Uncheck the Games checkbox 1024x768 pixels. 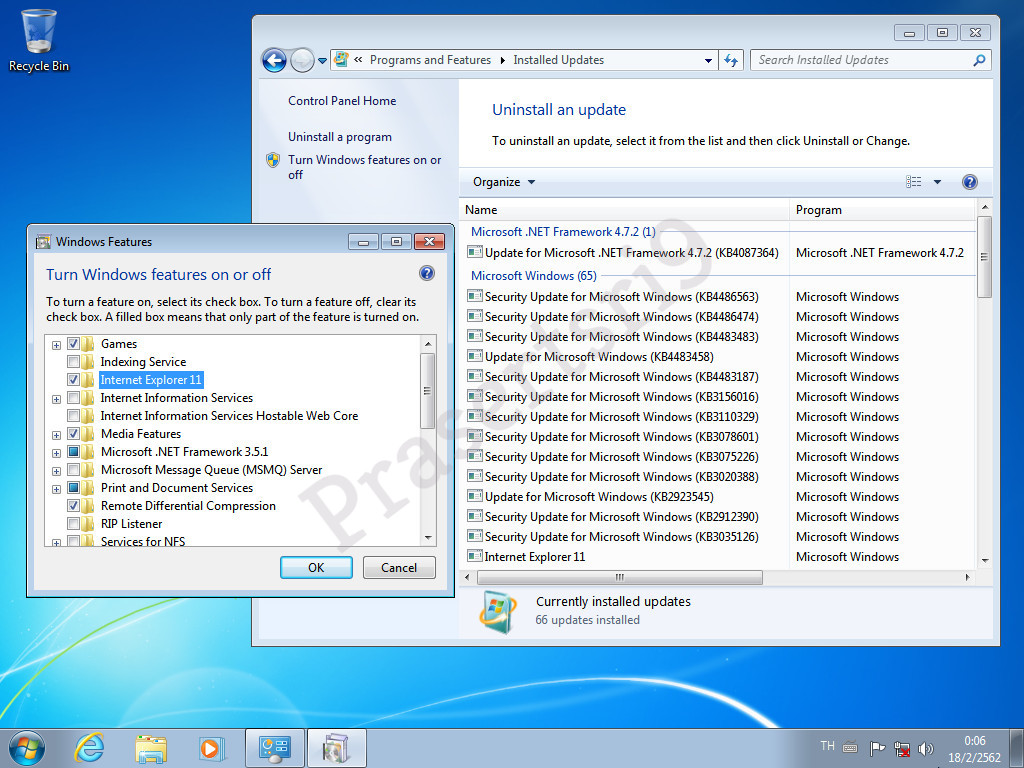[73, 344]
